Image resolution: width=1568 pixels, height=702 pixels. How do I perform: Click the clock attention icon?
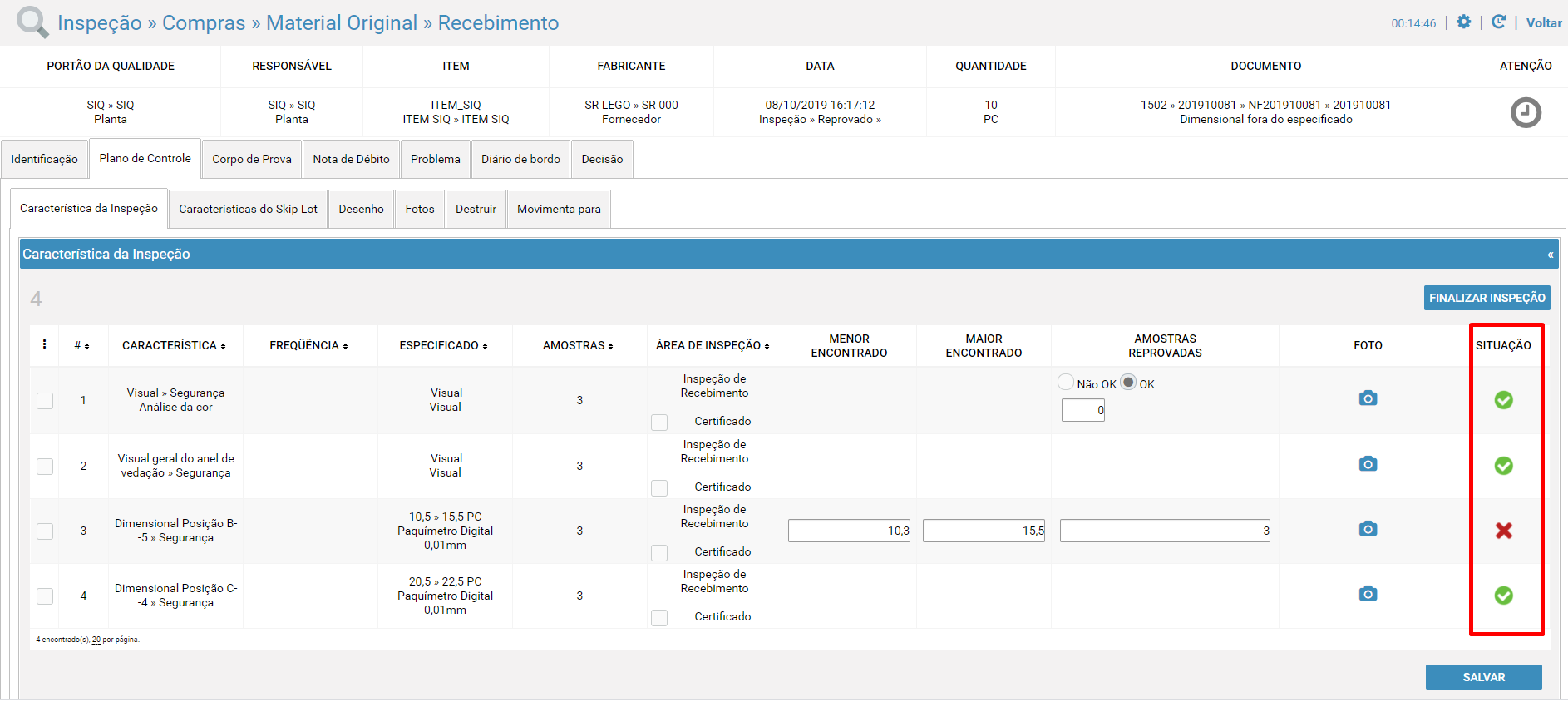[1526, 112]
